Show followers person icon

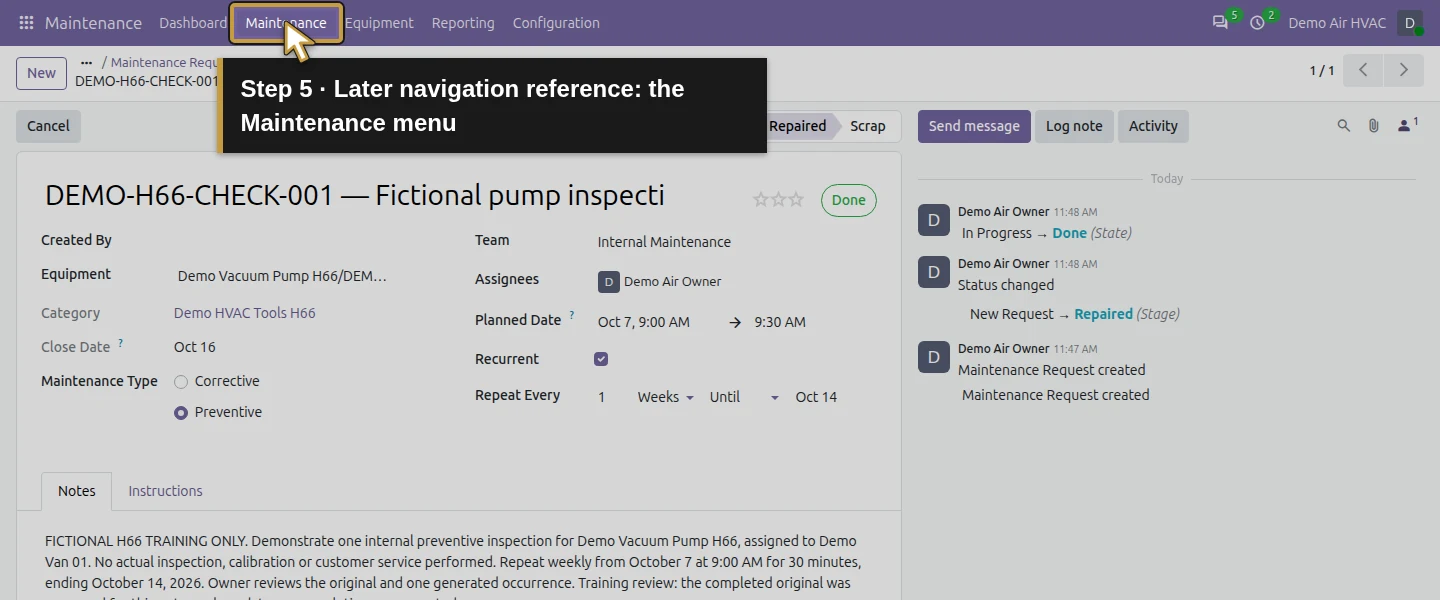point(1405,126)
